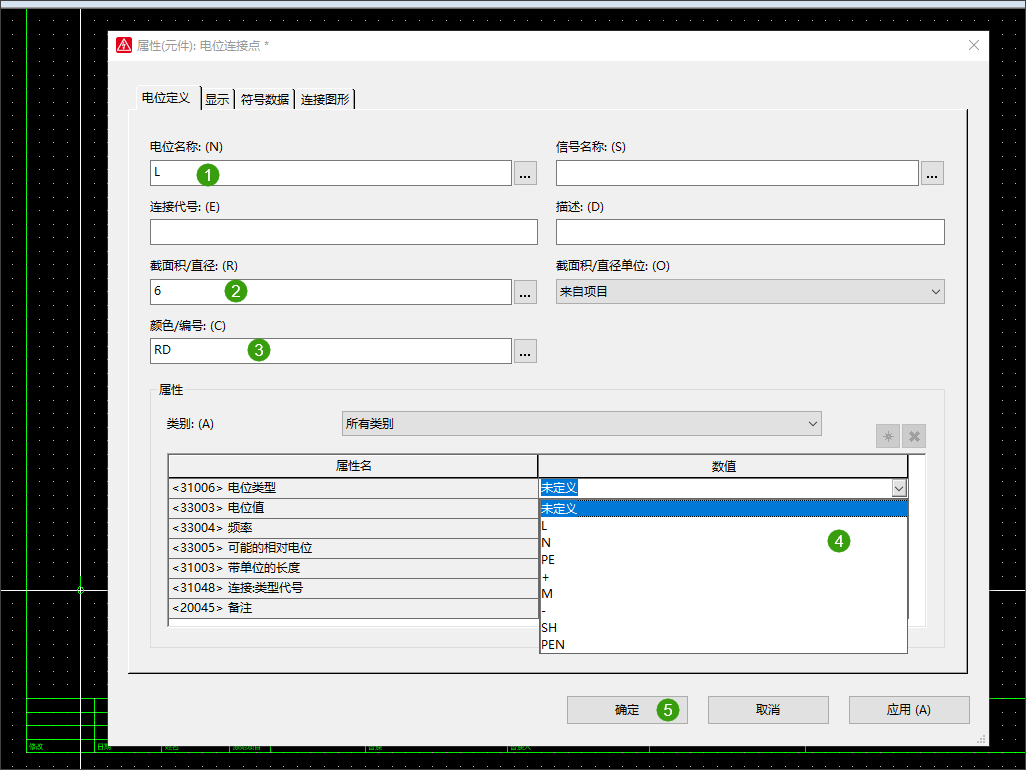Screen dimensions: 1026x770
Task: Click the 连接代号 input field
Action: tap(344, 232)
